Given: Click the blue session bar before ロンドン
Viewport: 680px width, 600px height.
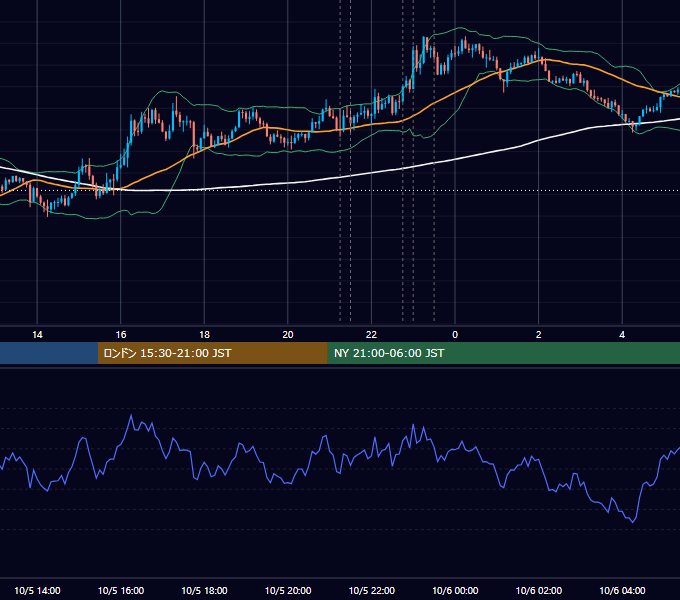Looking at the screenshot, I should click(x=49, y=353).
